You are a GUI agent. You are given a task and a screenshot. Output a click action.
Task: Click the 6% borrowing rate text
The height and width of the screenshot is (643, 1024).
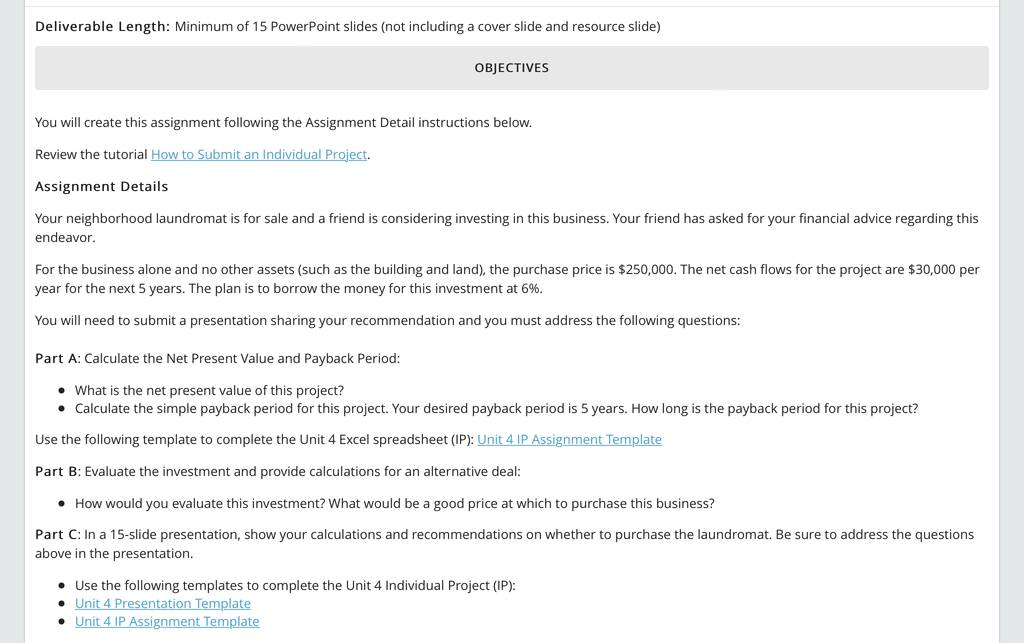(531, 289)
